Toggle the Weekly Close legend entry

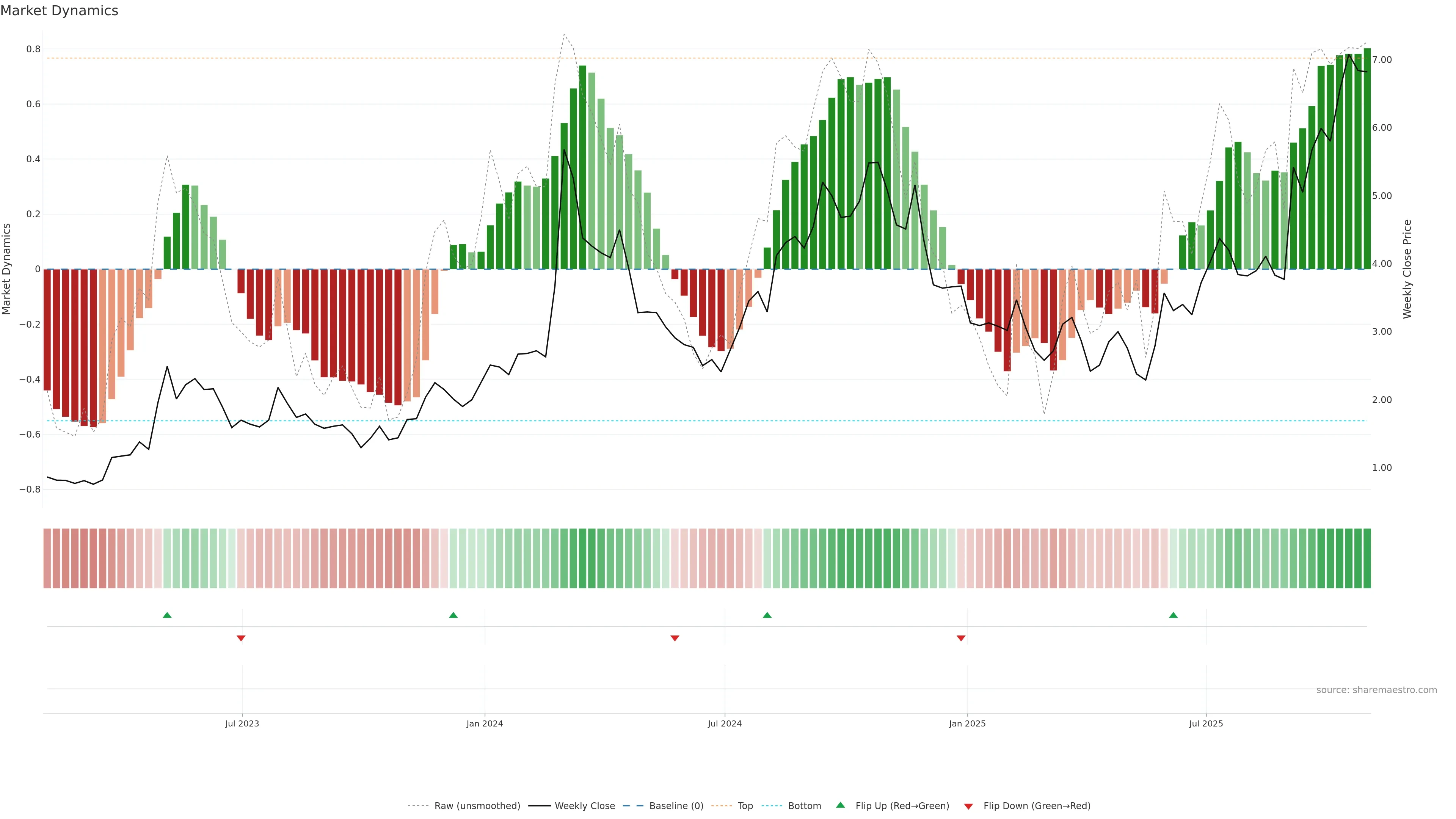pyautogui.click(x=584, y=806)
